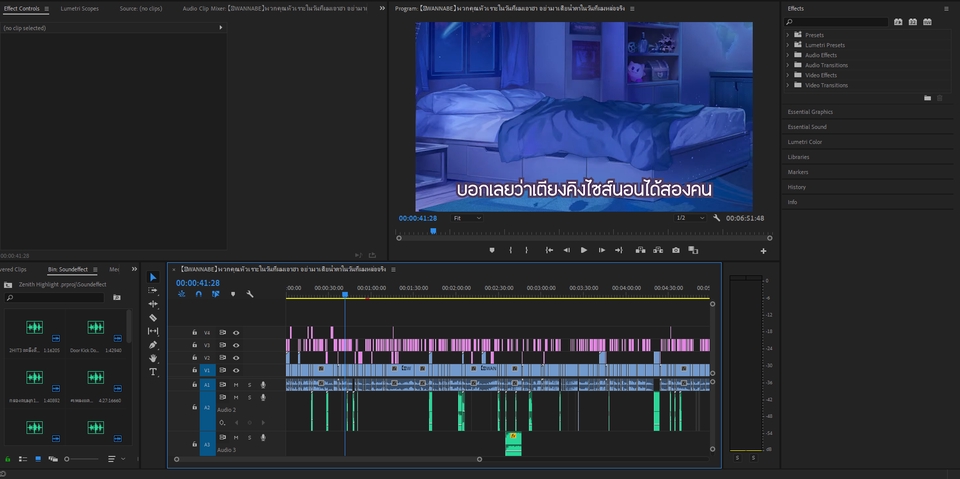Open the Essential Sound panel
Screen dimensions: 960x479
(807, 127)
